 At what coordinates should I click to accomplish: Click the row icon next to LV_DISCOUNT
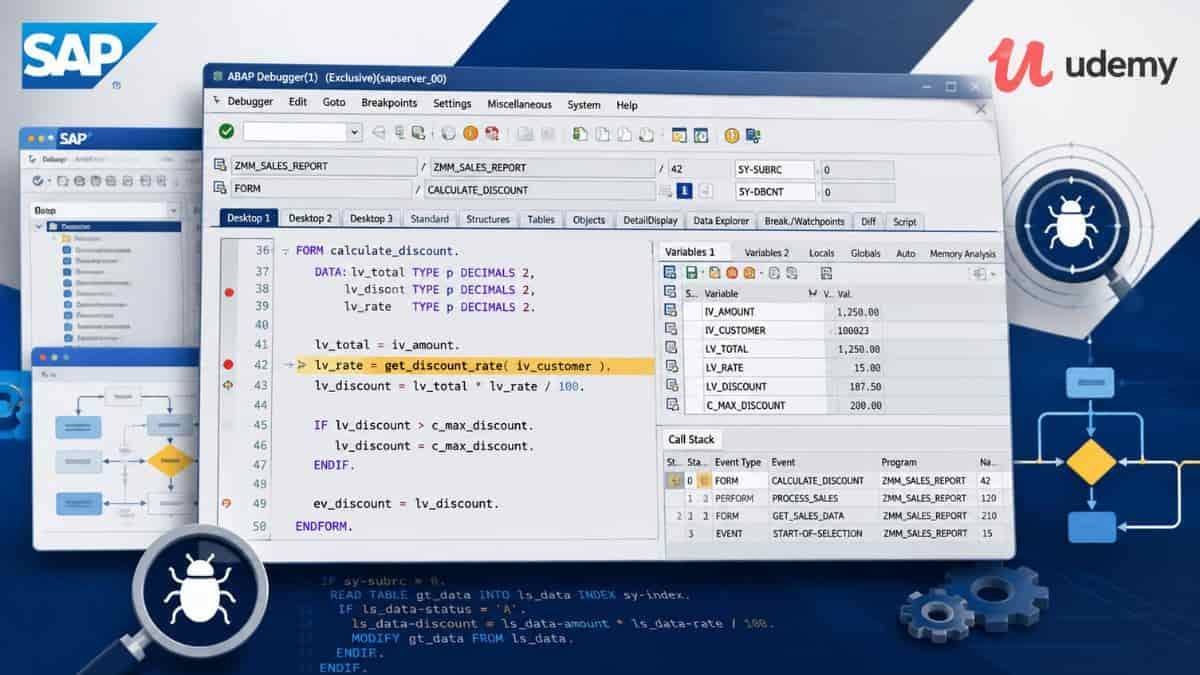tap(671, 386)
